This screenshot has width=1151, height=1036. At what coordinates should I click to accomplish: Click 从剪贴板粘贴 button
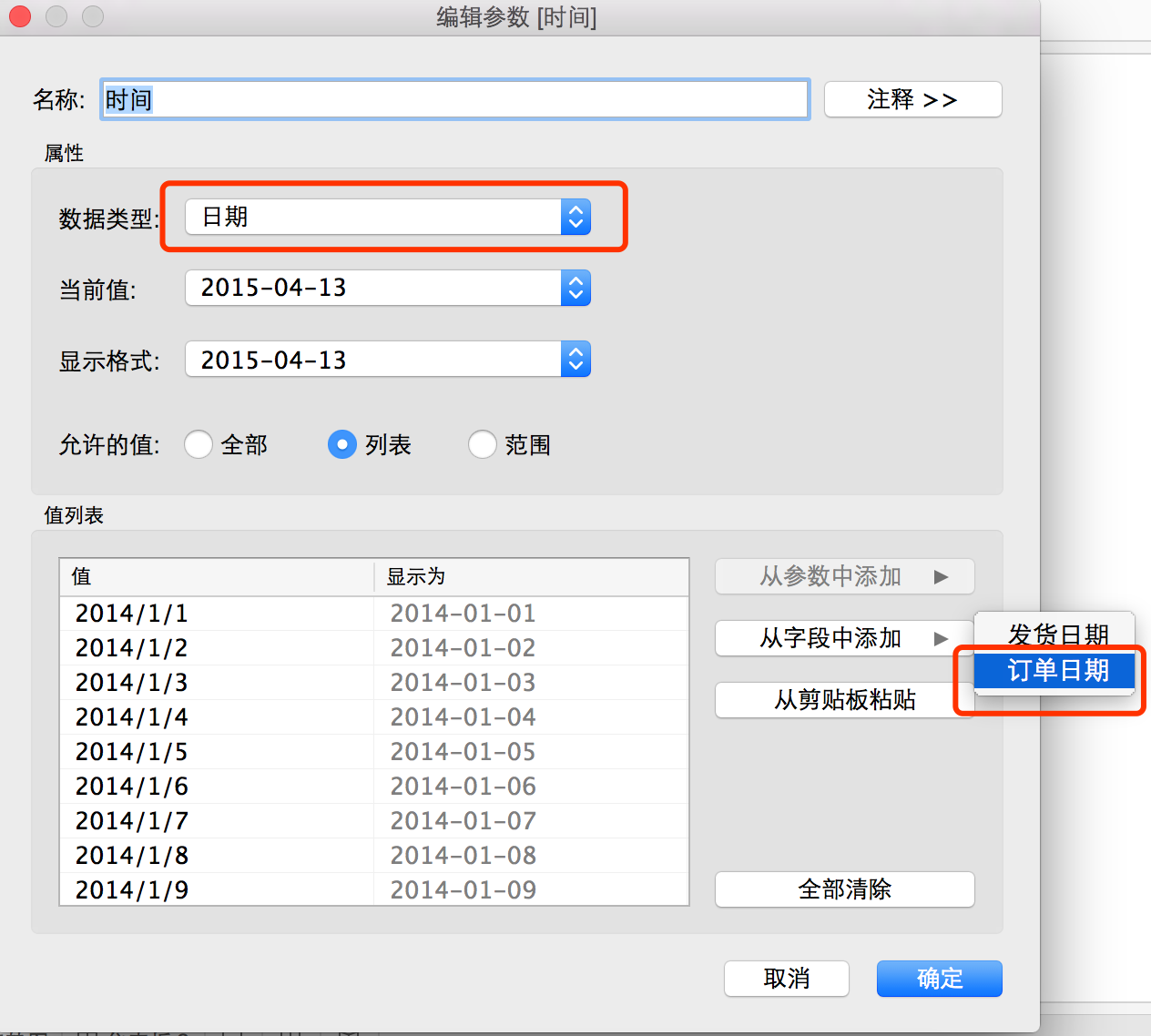tap(845, 700)
